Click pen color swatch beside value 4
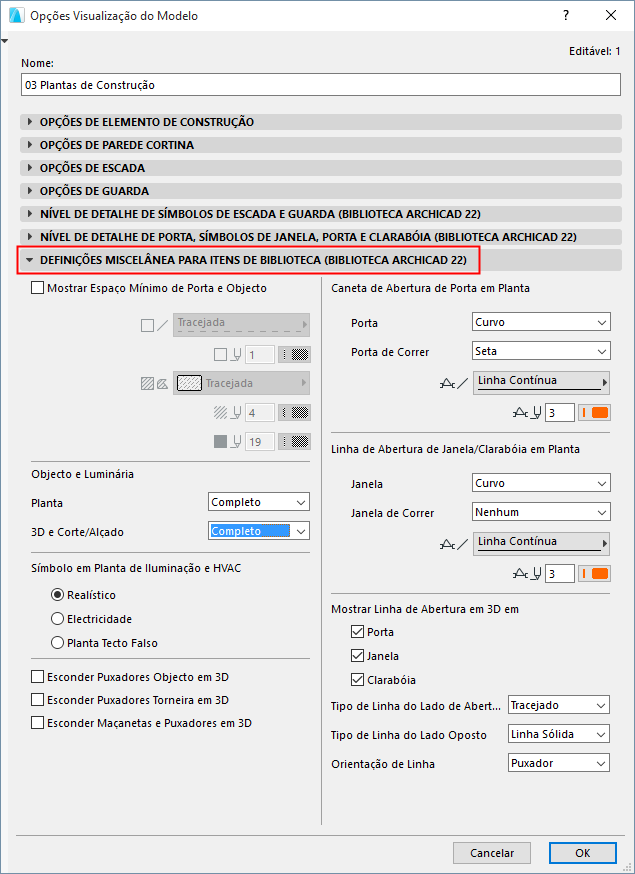Viewport: 635px width, 874px height. click(x=294, y=412)
